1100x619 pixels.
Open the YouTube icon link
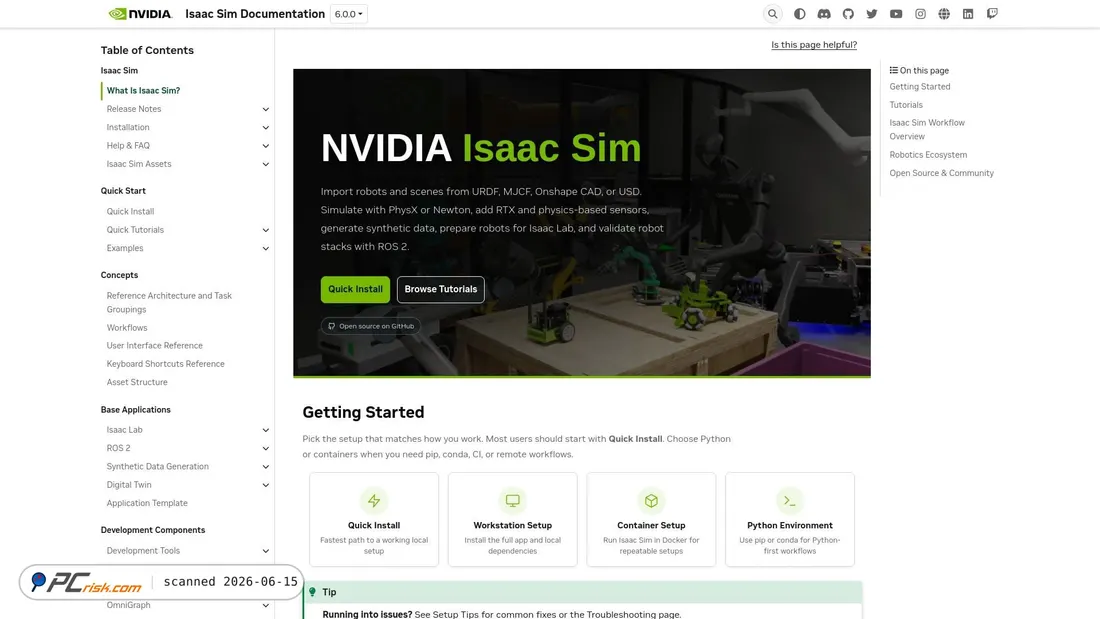(896, 14)
